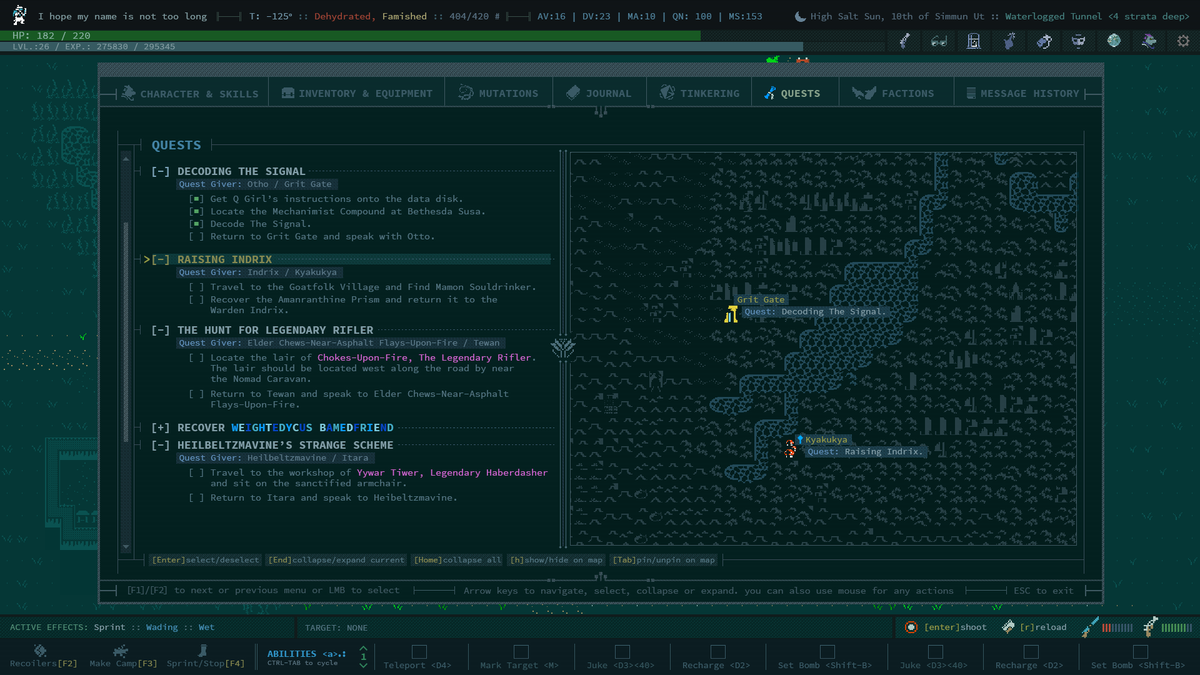The height and width of the screenshot is (675, 1200).
Task: Expand the RECOVER WEIGHTEDYCUS BAMEDFRIEND quest
Action: point(160,427)
